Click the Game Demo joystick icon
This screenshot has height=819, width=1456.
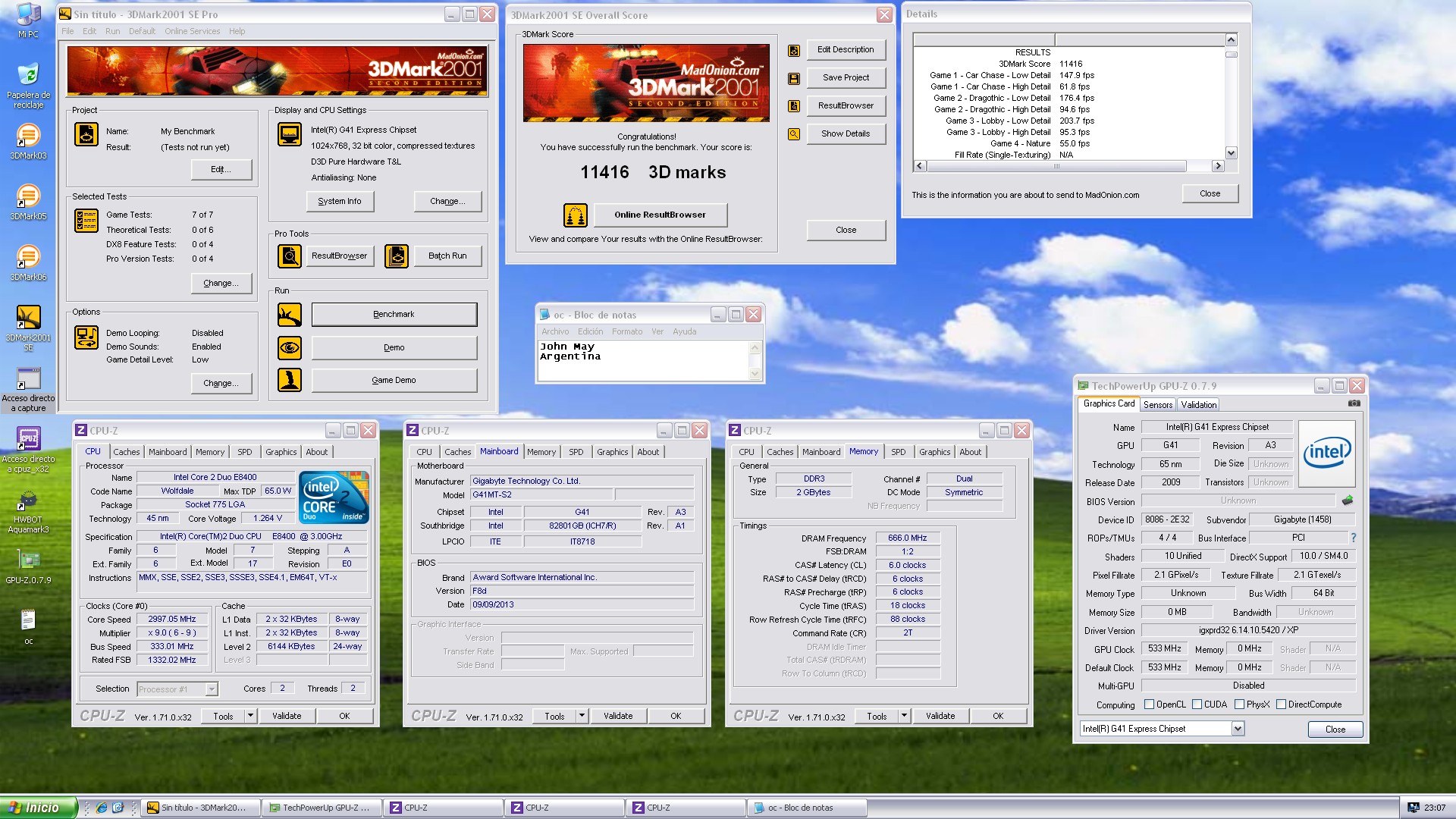[x=290, y=380]
